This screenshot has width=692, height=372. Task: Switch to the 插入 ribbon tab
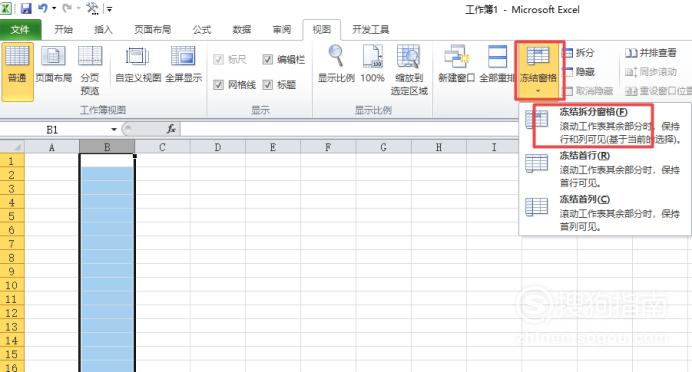click(103, 30)
